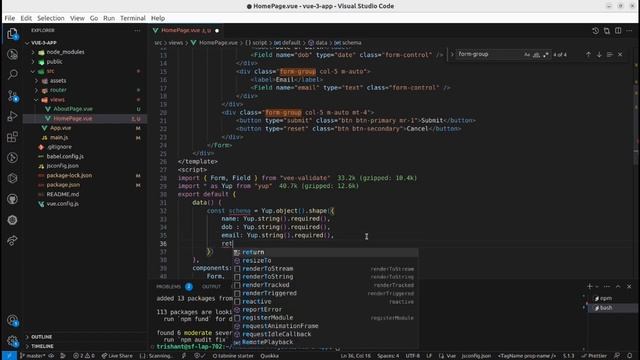
Task: Open App.vue in the explorer
Action: coord(60,128)
